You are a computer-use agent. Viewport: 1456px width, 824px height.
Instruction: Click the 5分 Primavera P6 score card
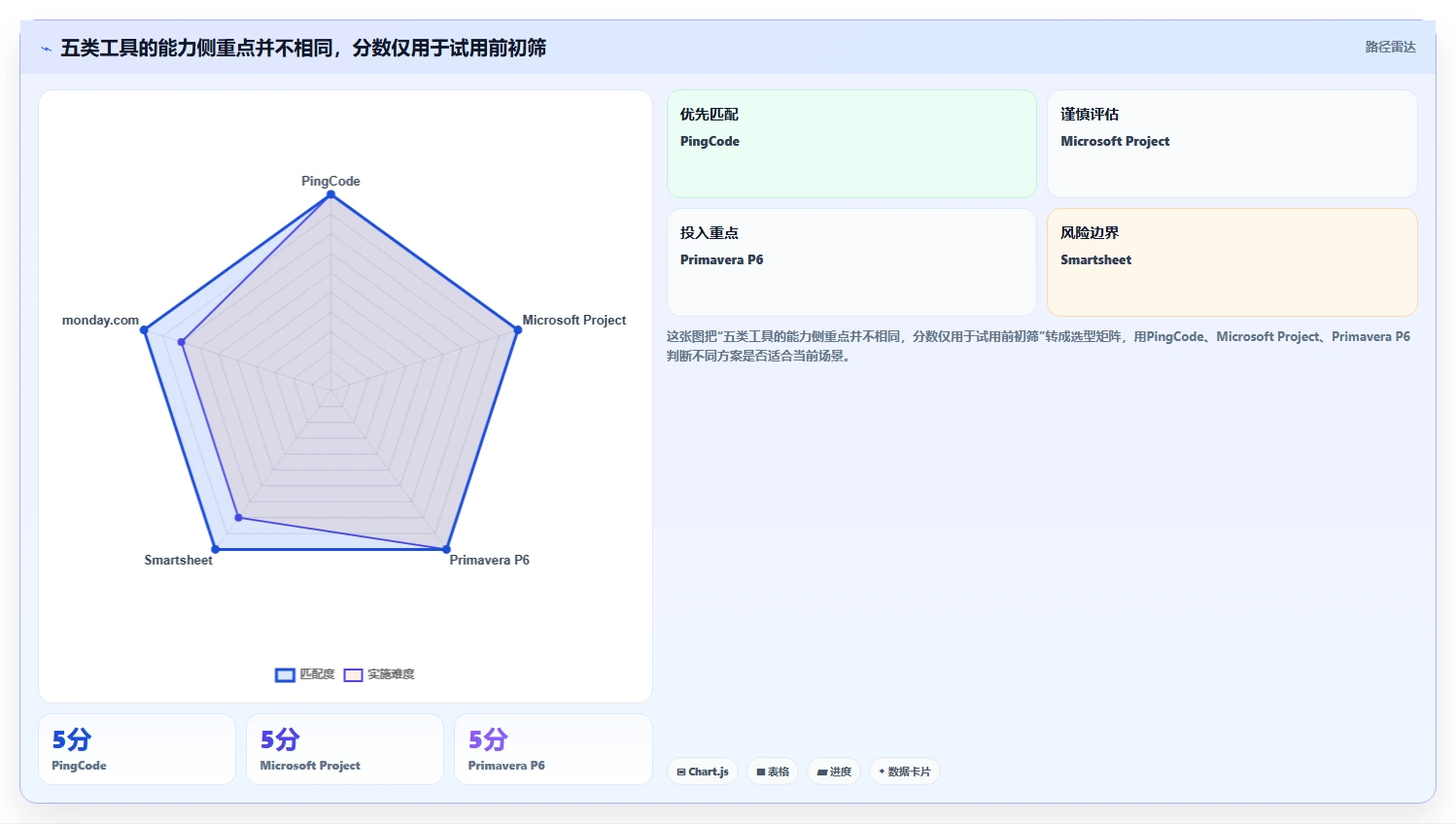[x=553, y=749]
